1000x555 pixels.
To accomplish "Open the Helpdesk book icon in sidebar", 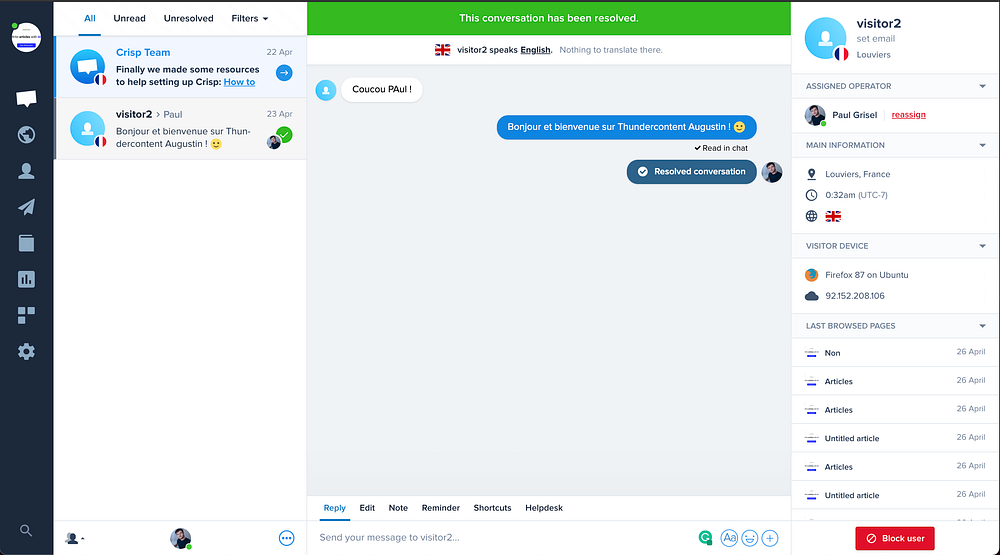I will coord(26,243).
